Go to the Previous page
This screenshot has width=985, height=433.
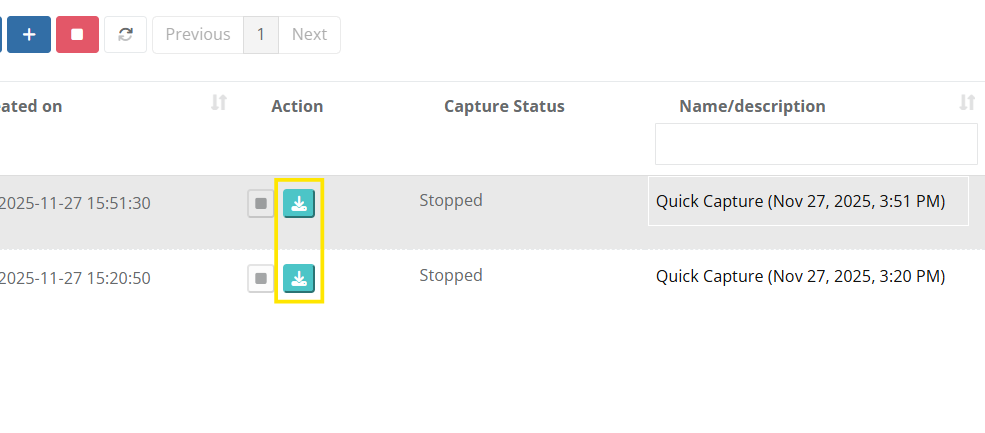[198, 34]
